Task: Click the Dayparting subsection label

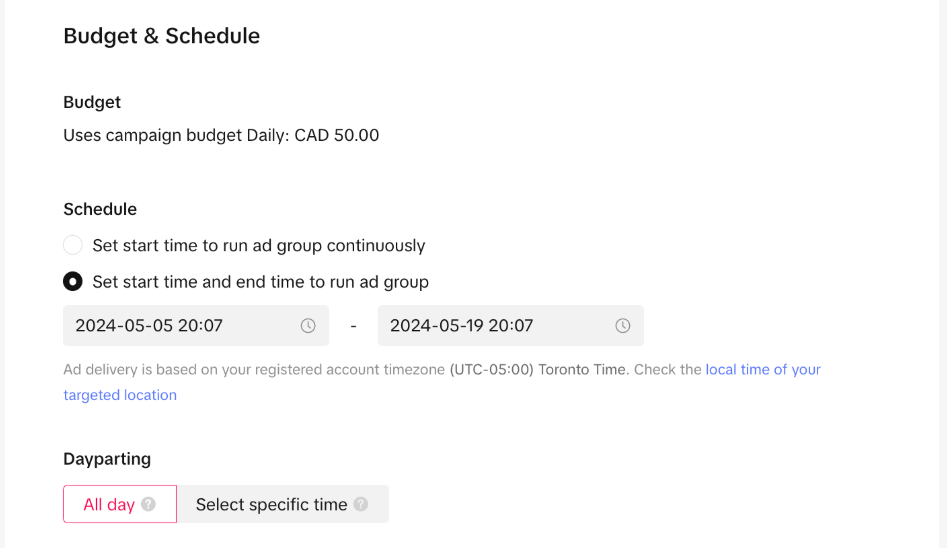Action: (x=107, y=459)
